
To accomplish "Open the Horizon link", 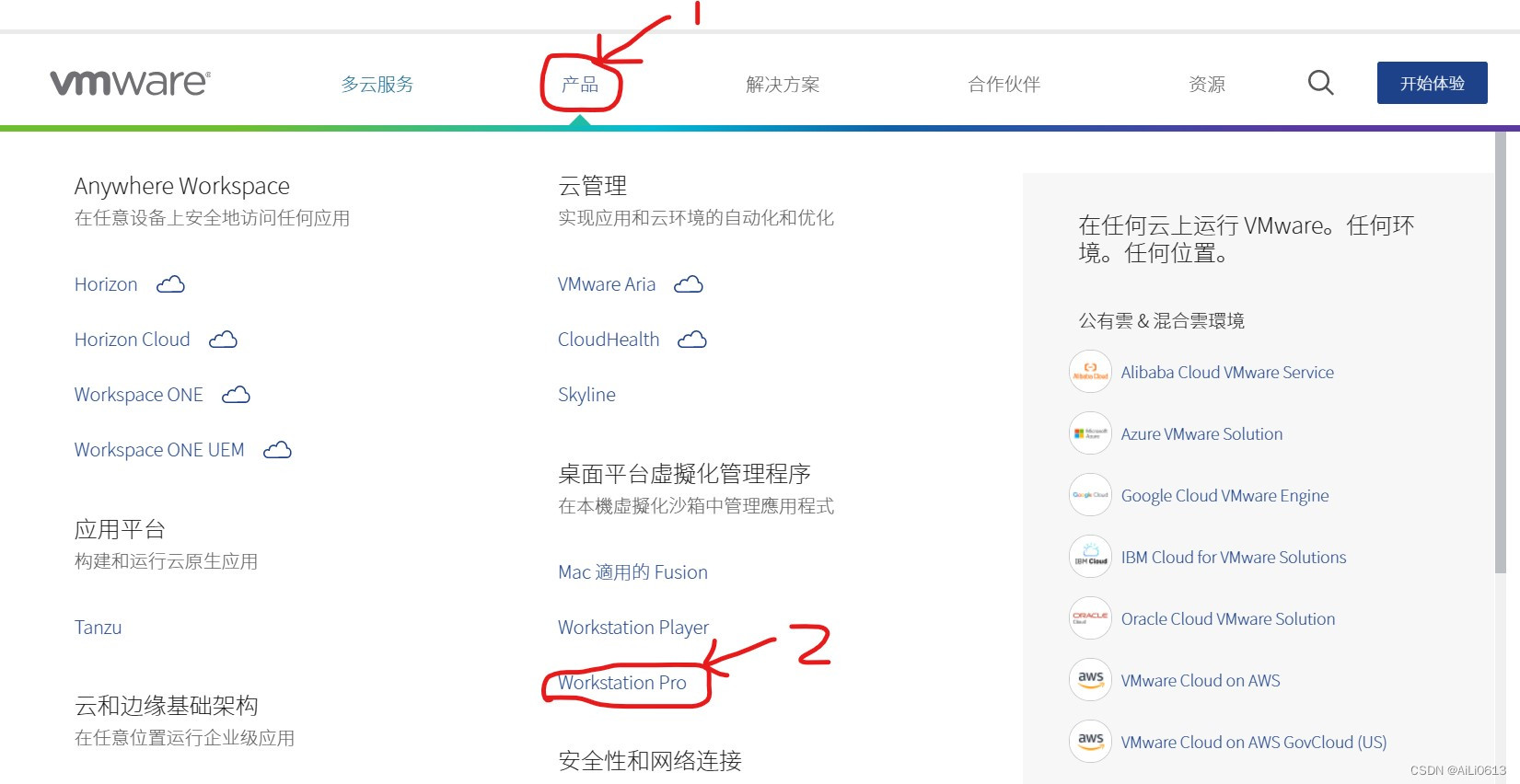I will (x=106, y=284).
